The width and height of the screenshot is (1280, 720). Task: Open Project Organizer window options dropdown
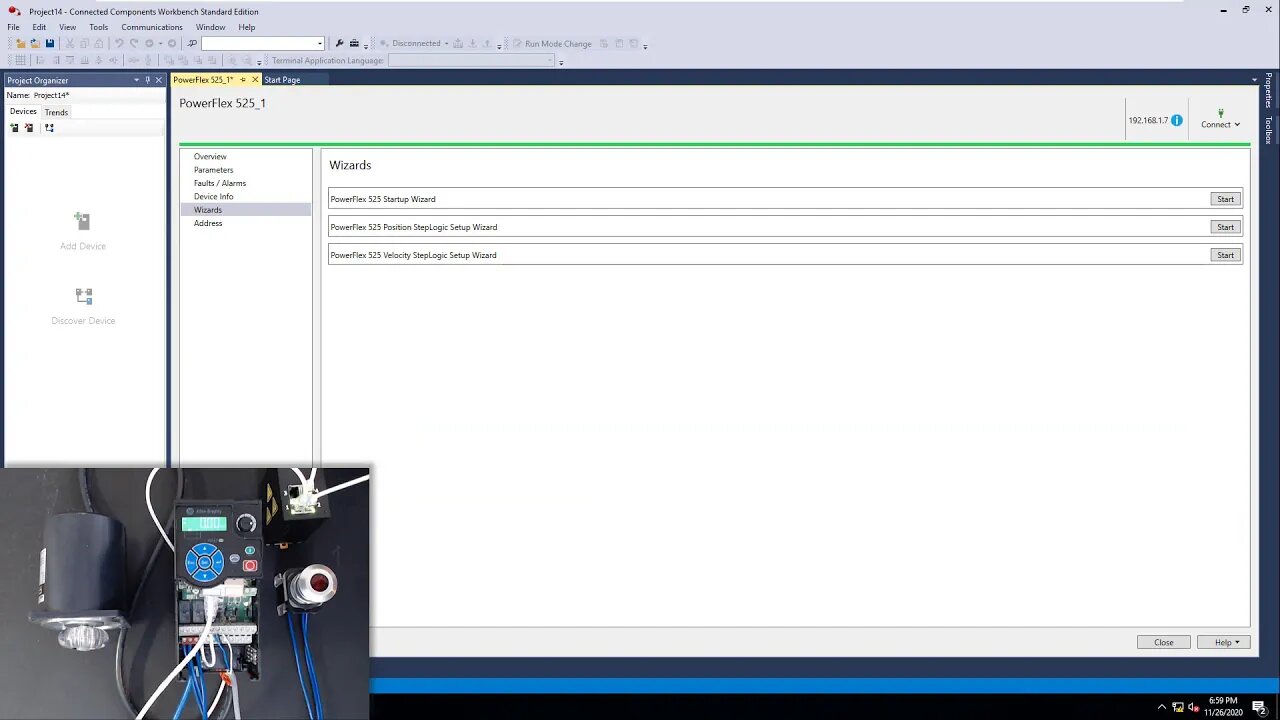coord(137,80)
